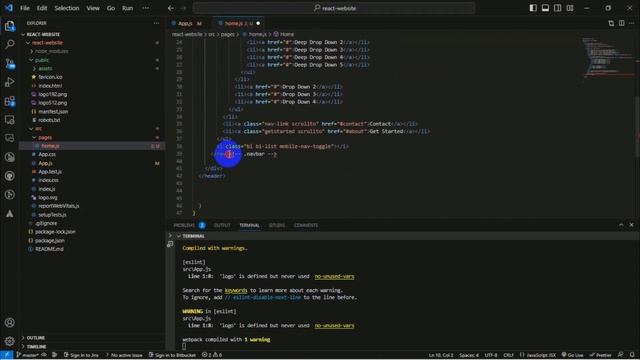This screenshot has width=640, height=360.
Task: Click Sign in to Jira
Action: click(x=81, y=355)
